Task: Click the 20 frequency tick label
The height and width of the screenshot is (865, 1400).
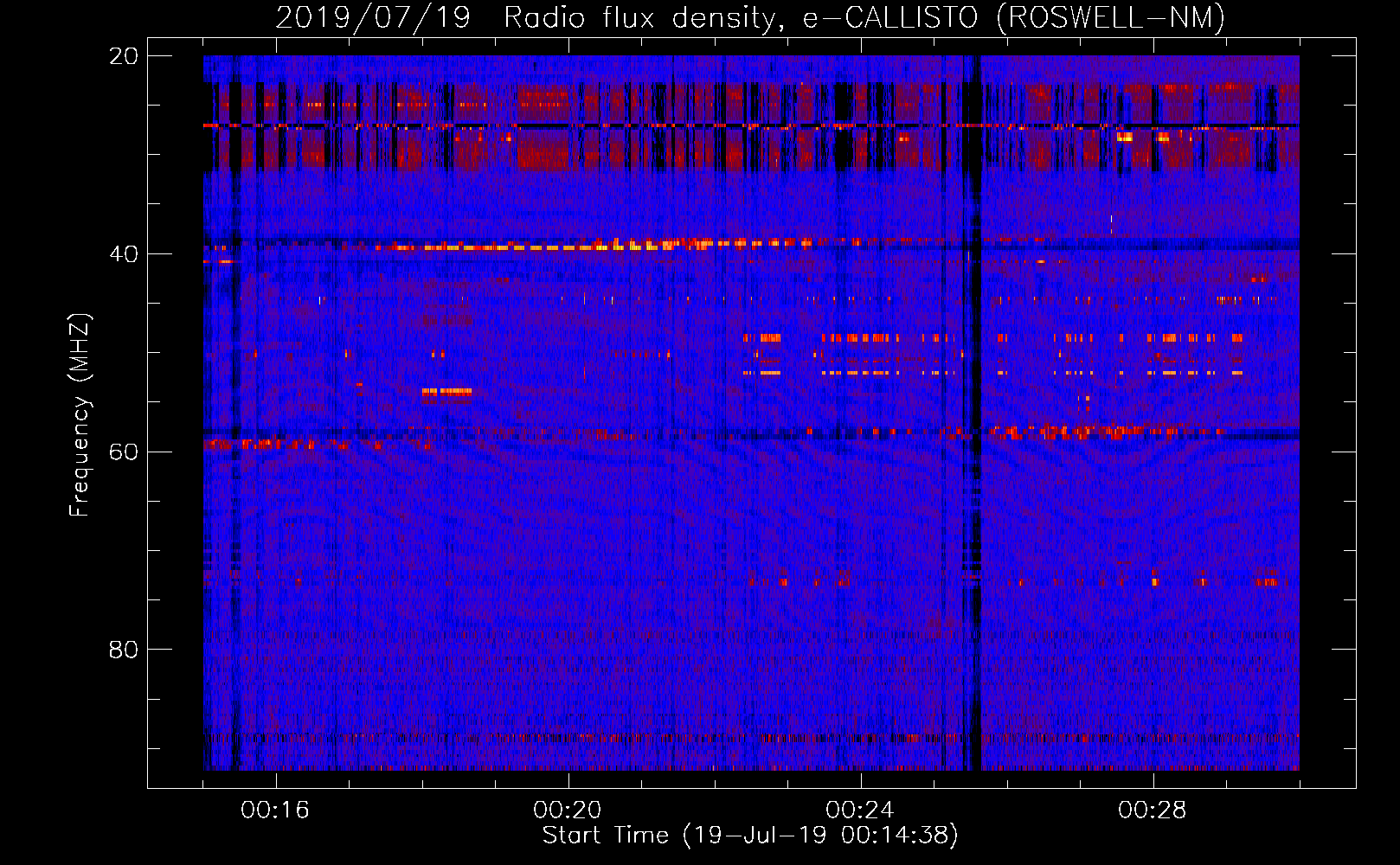Action: [x=124, y=56]
